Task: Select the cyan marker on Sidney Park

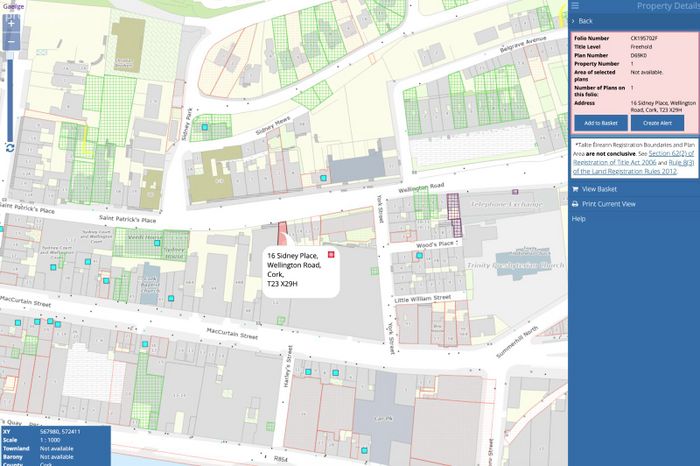Action: pyautogui.click(x=204, y=127)
